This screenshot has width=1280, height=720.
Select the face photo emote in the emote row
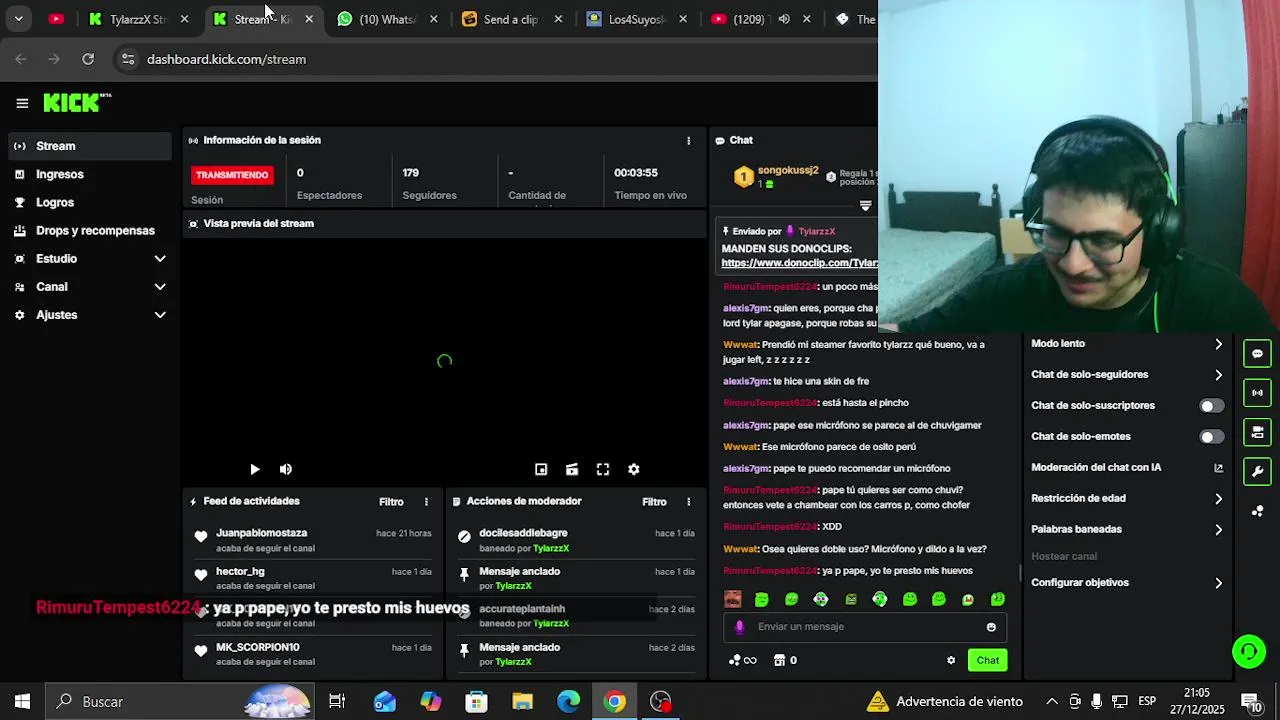733,599
